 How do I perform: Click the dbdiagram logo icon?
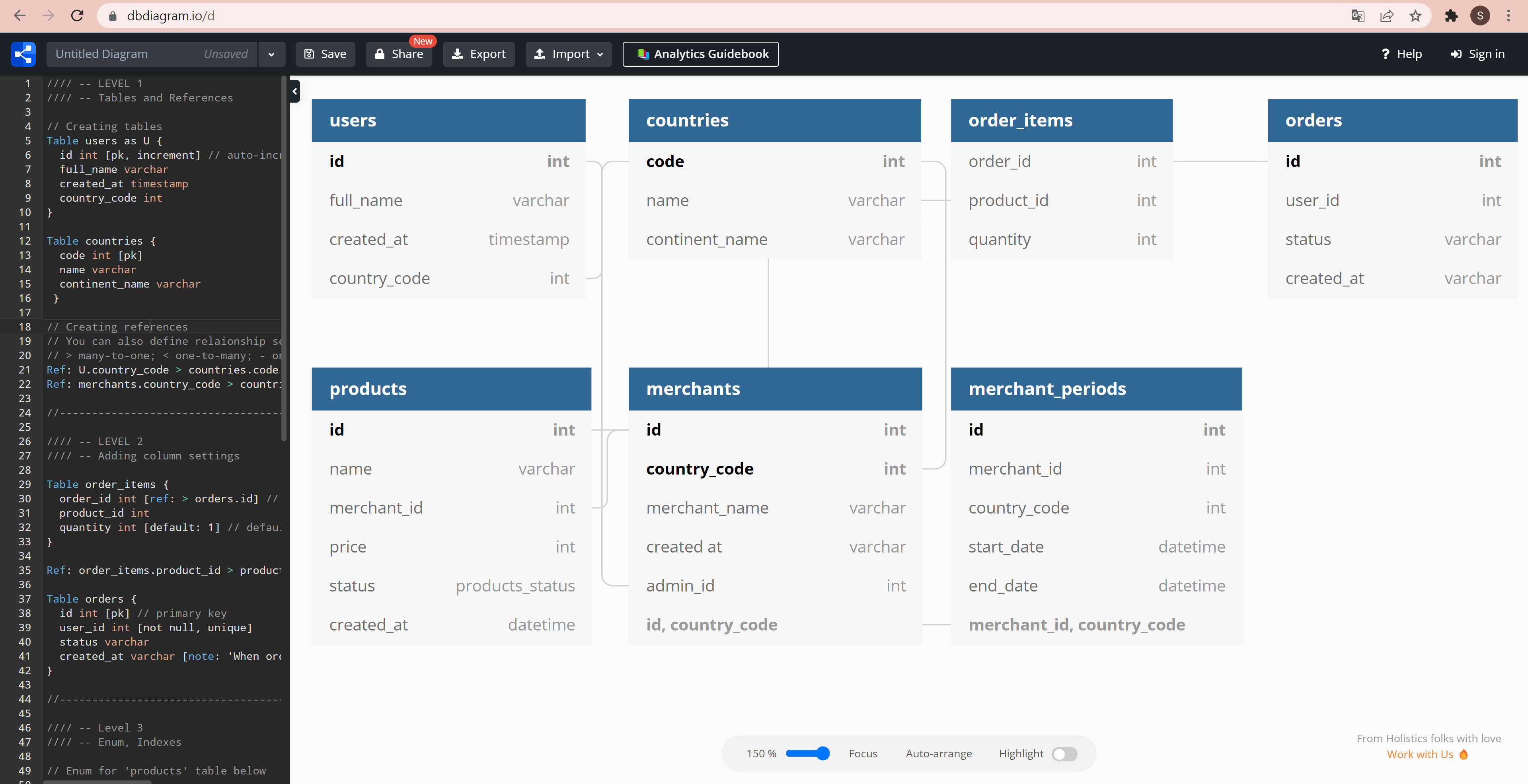point(23,54)
